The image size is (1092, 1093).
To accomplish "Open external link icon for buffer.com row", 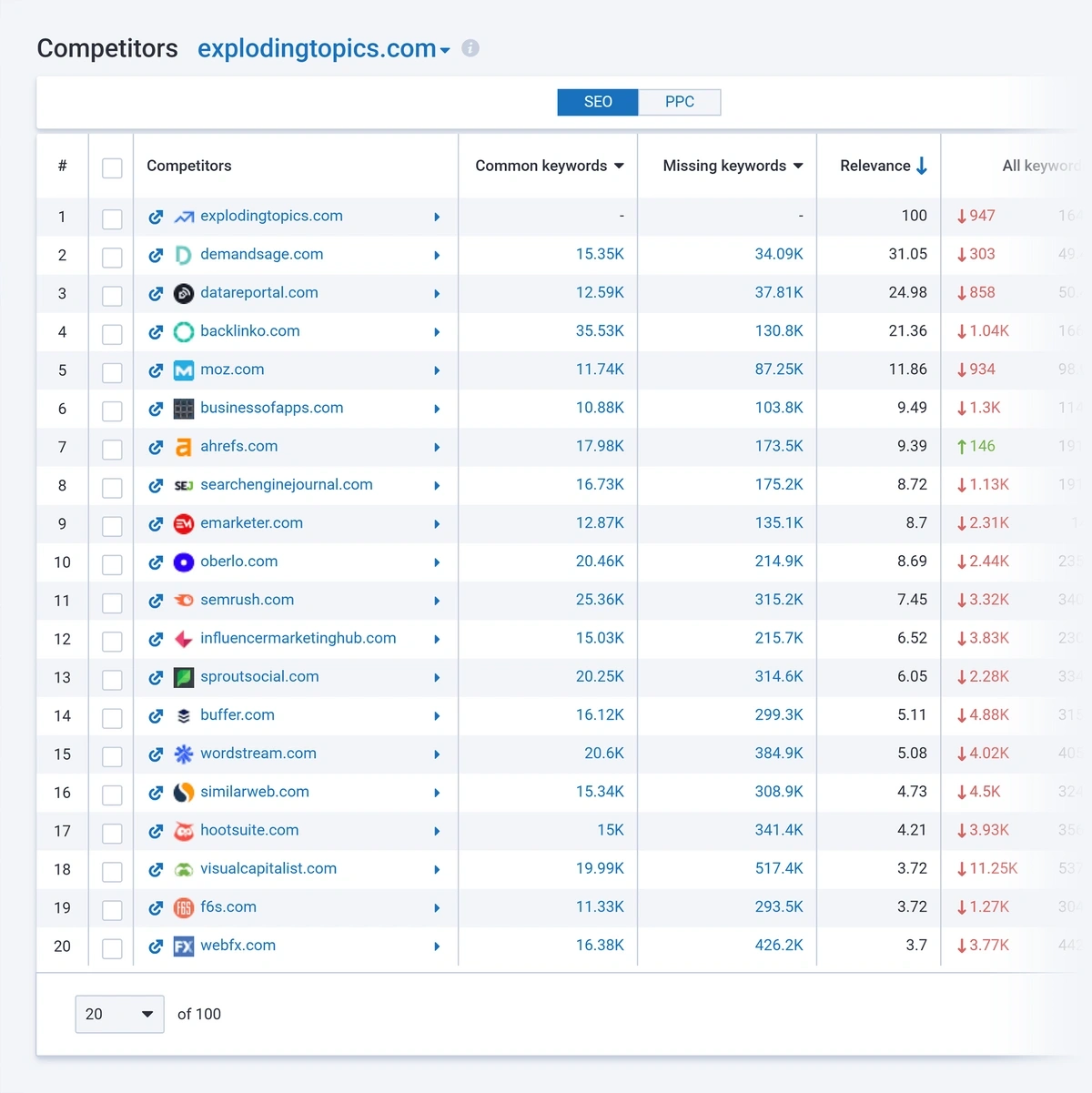I will click(x=156, y=716).
